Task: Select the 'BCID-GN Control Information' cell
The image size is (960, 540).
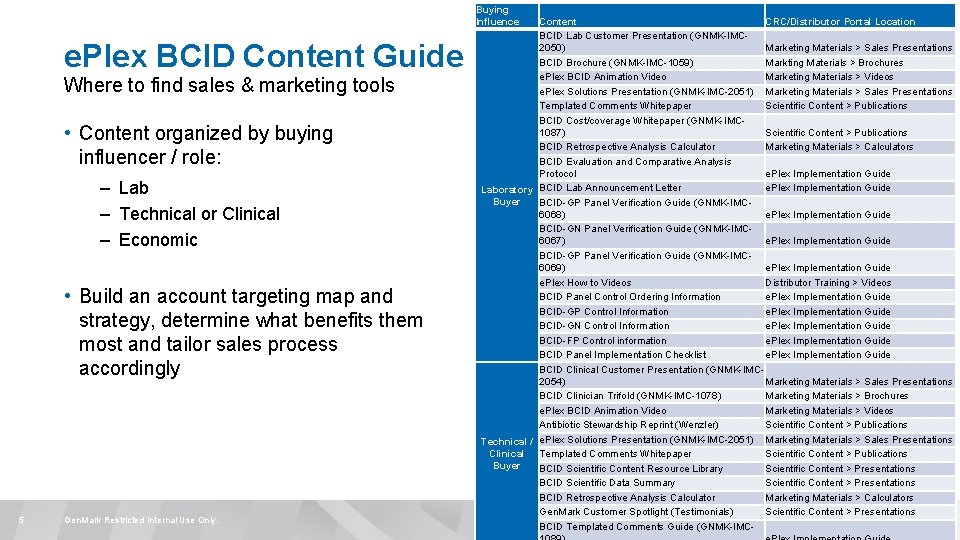Action: (x=651, y=326)
